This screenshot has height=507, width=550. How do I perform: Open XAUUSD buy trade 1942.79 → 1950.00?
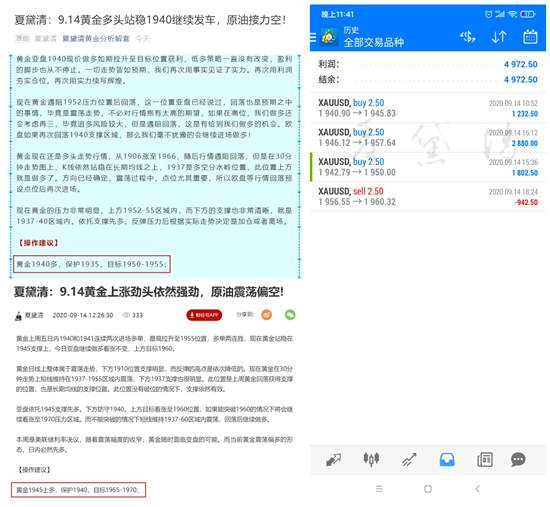428,167
